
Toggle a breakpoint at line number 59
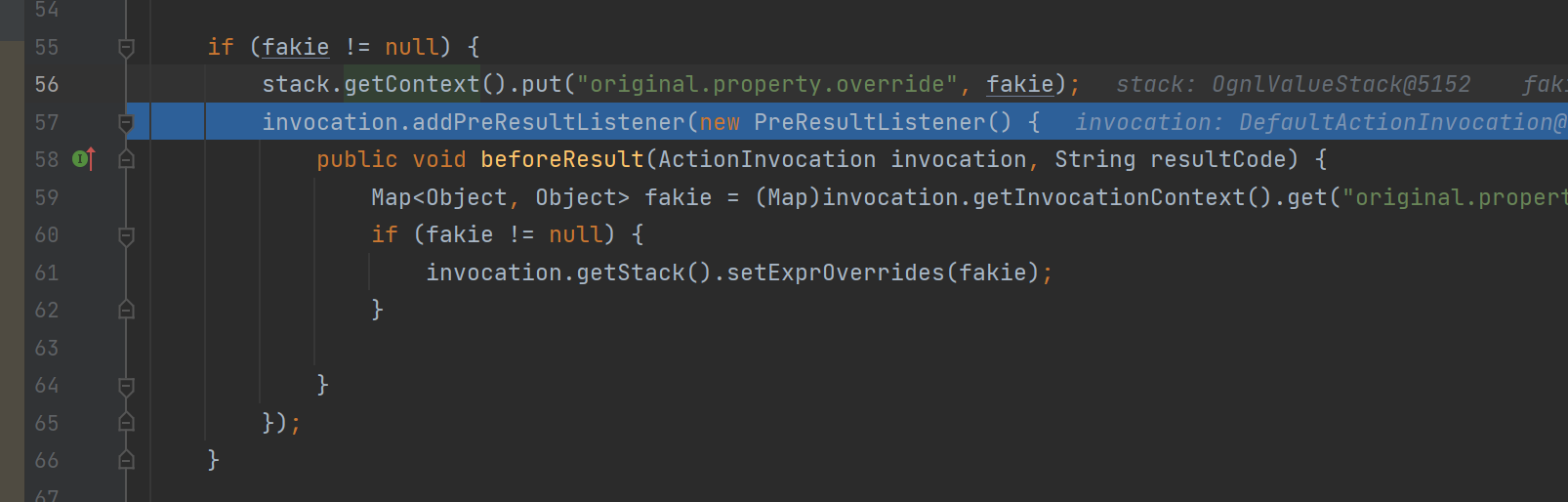[47, 197]
